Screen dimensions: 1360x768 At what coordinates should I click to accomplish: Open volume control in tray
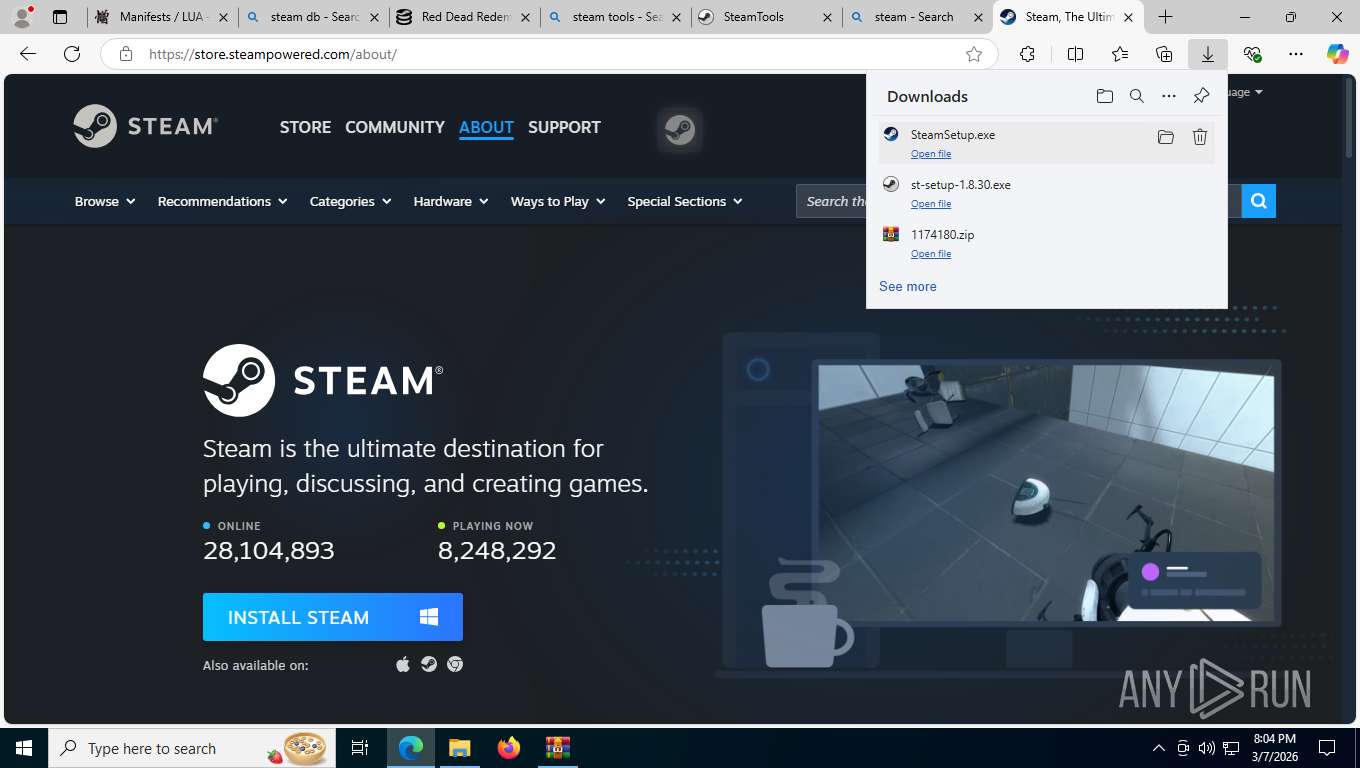[1207, 748]
